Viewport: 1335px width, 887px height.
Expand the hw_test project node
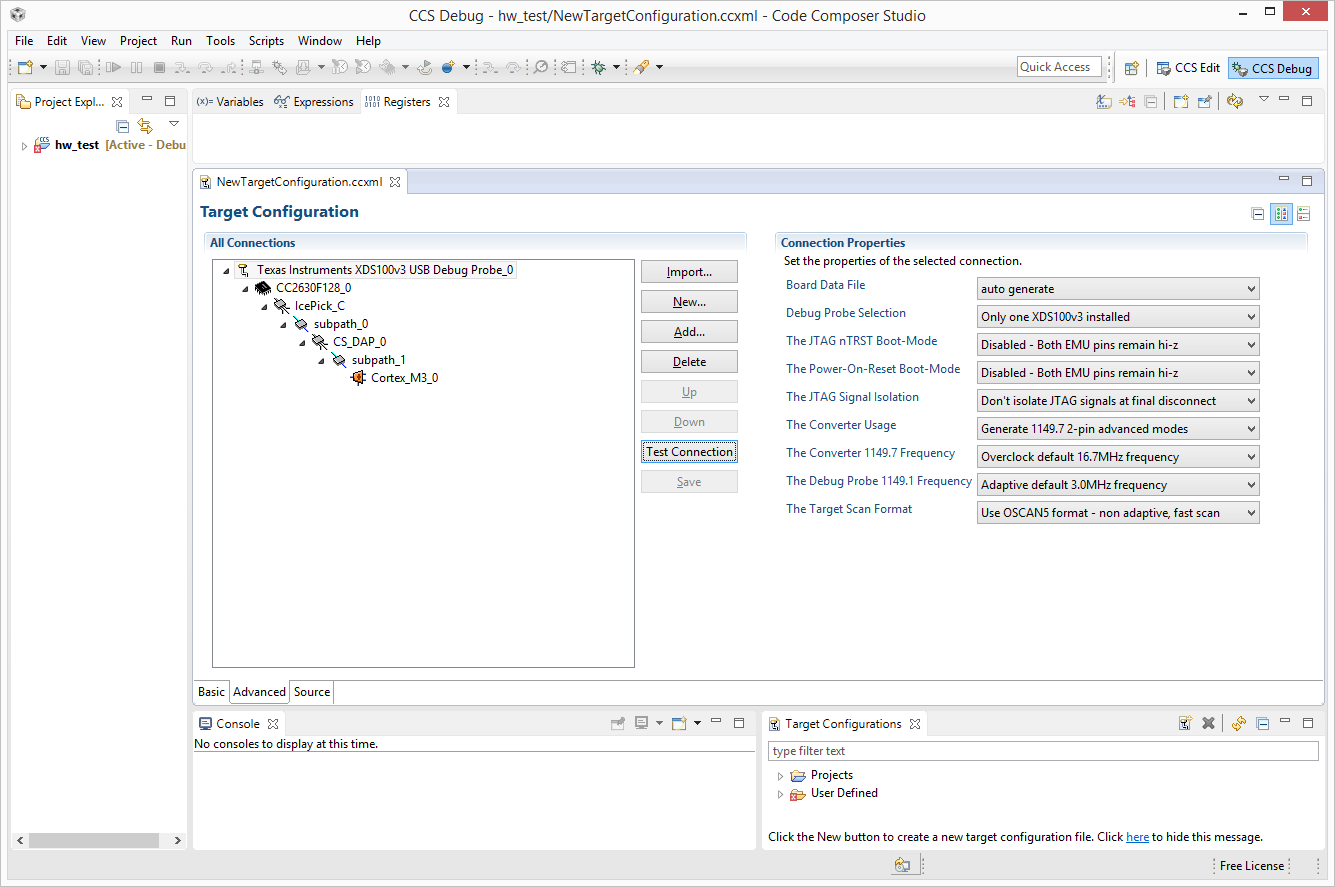click(24, 146)
